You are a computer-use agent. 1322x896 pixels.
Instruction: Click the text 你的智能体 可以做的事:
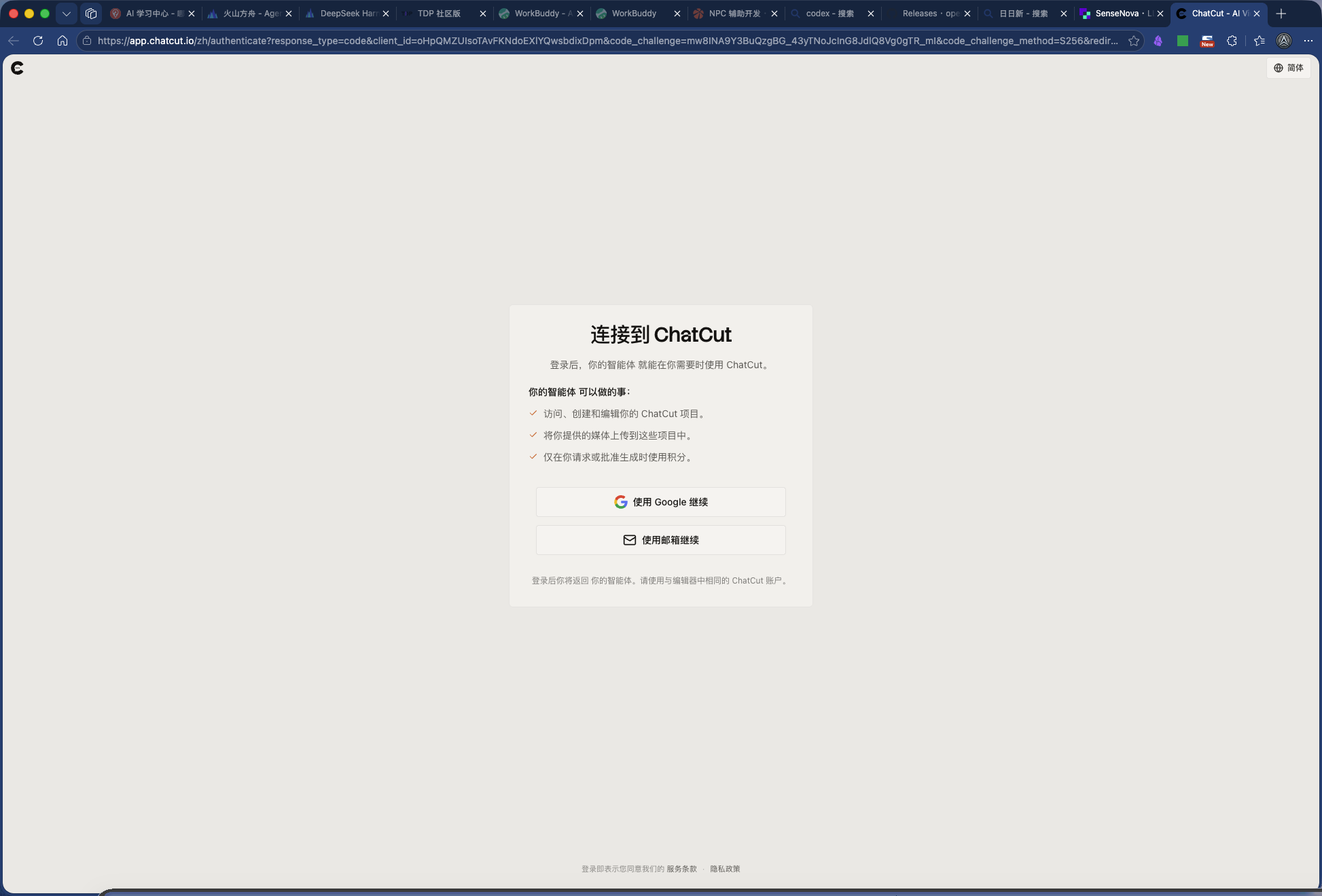click(579, 392)
